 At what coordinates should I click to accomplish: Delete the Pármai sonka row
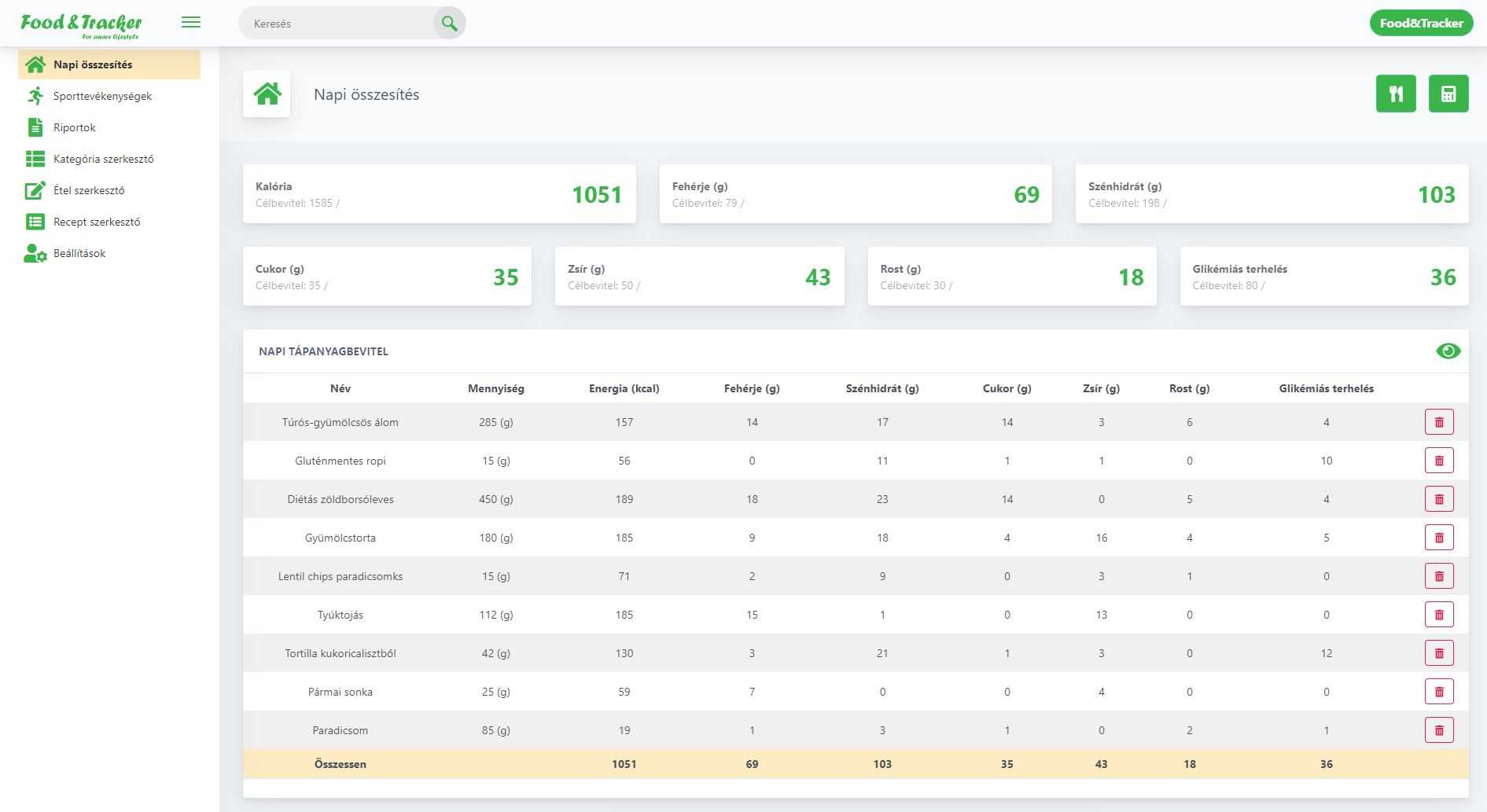click(1439, 692)
